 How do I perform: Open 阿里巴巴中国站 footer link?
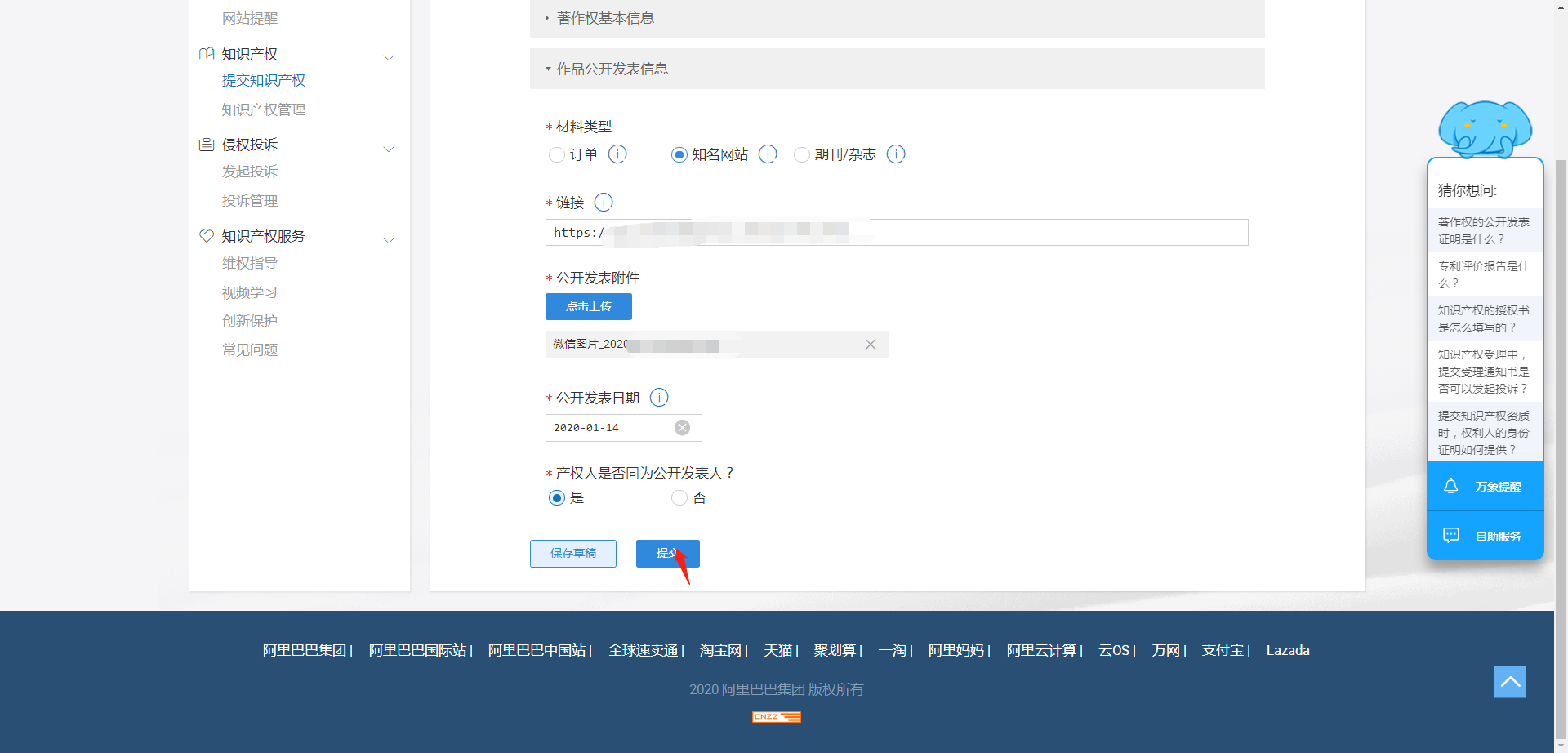537,650
